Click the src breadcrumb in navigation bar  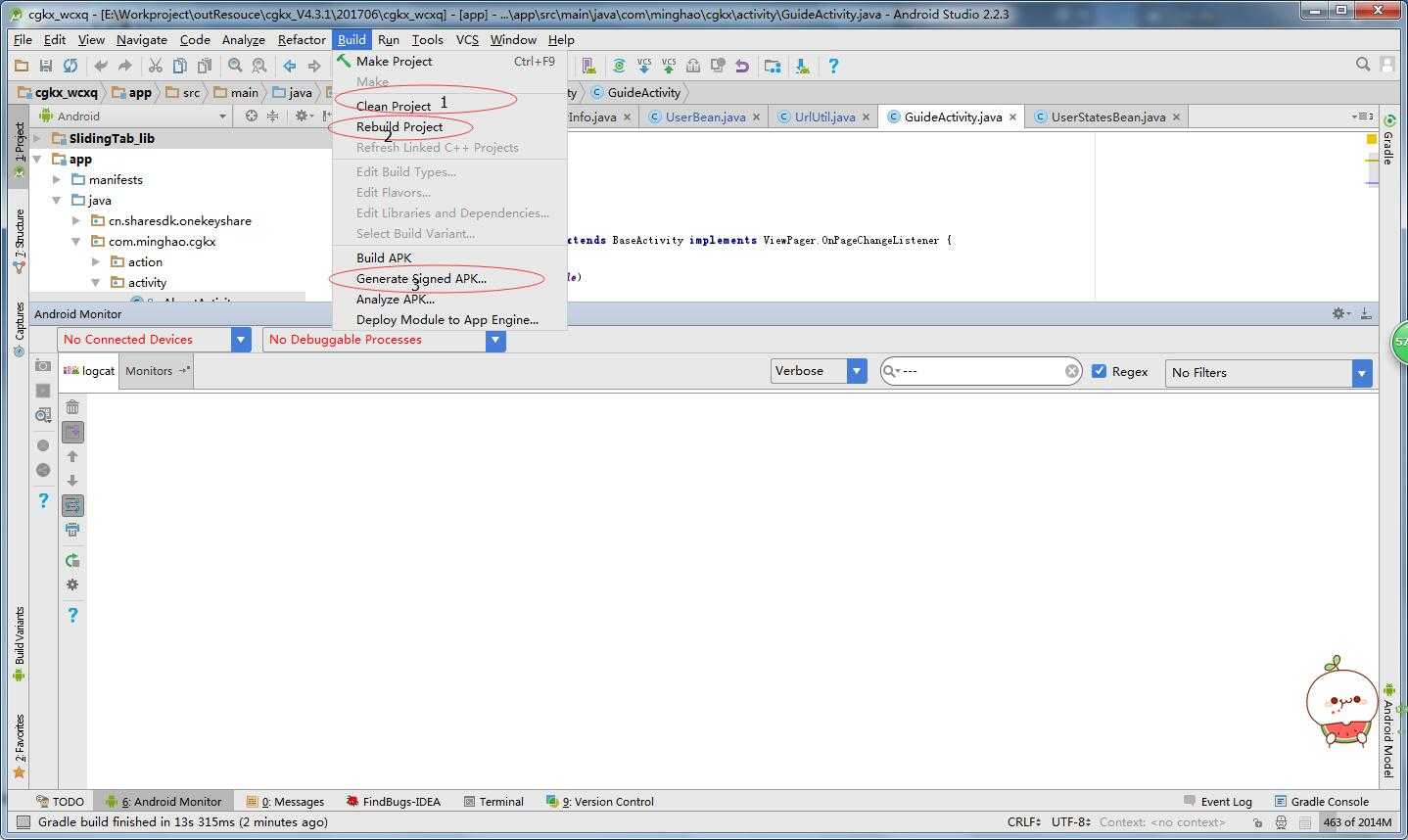click(x=183, y=92)
